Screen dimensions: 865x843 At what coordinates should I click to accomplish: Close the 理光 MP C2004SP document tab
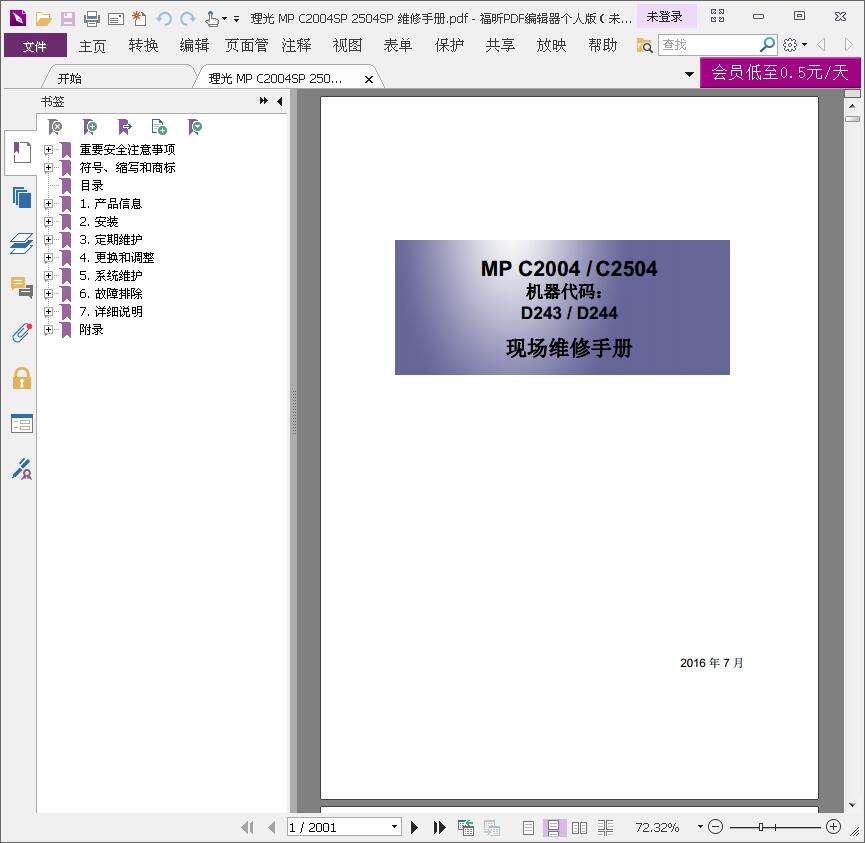pos(369,79)
